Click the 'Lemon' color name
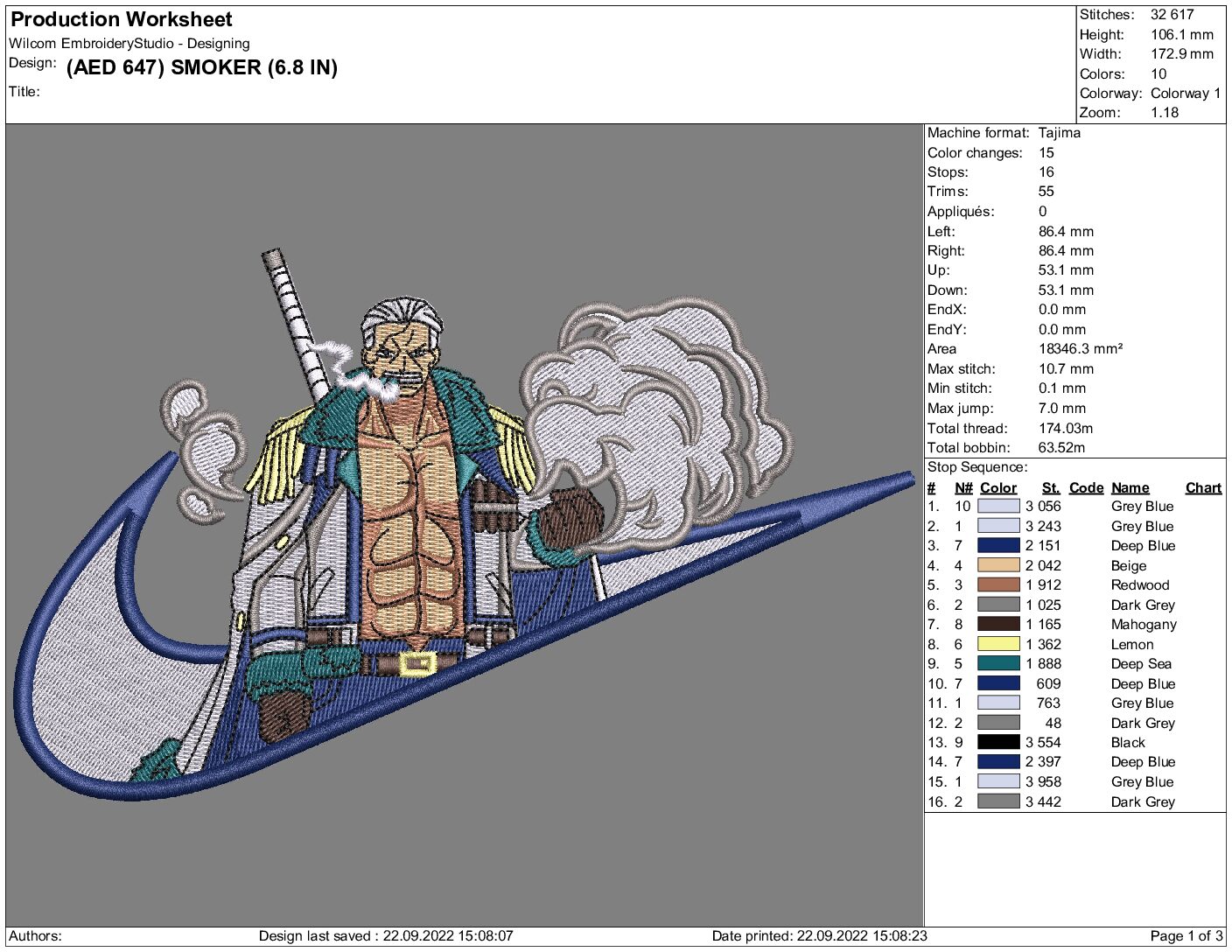The image size is (1232, 952). [1132, 644]
